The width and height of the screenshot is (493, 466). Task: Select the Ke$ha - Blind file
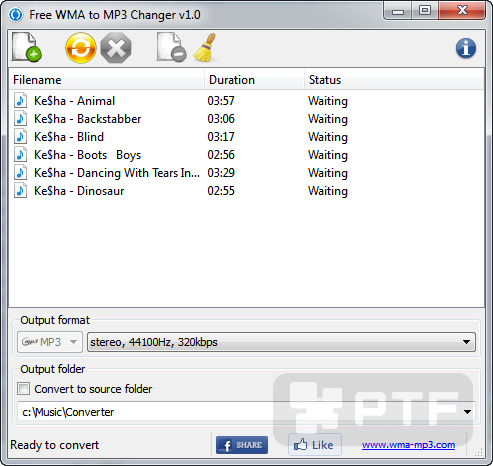pos(69,137)
